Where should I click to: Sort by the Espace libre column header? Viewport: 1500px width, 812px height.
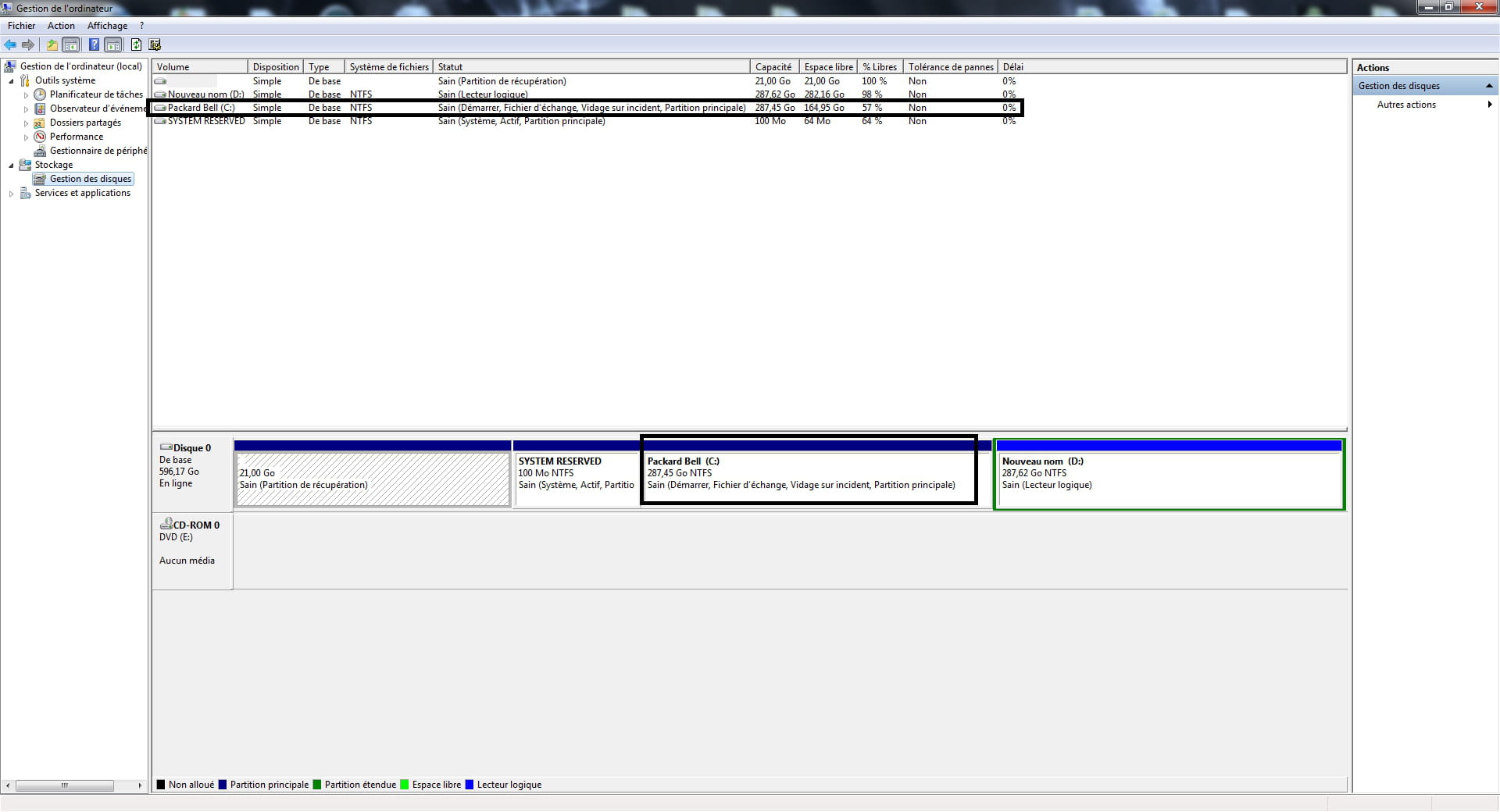point(828,67)
